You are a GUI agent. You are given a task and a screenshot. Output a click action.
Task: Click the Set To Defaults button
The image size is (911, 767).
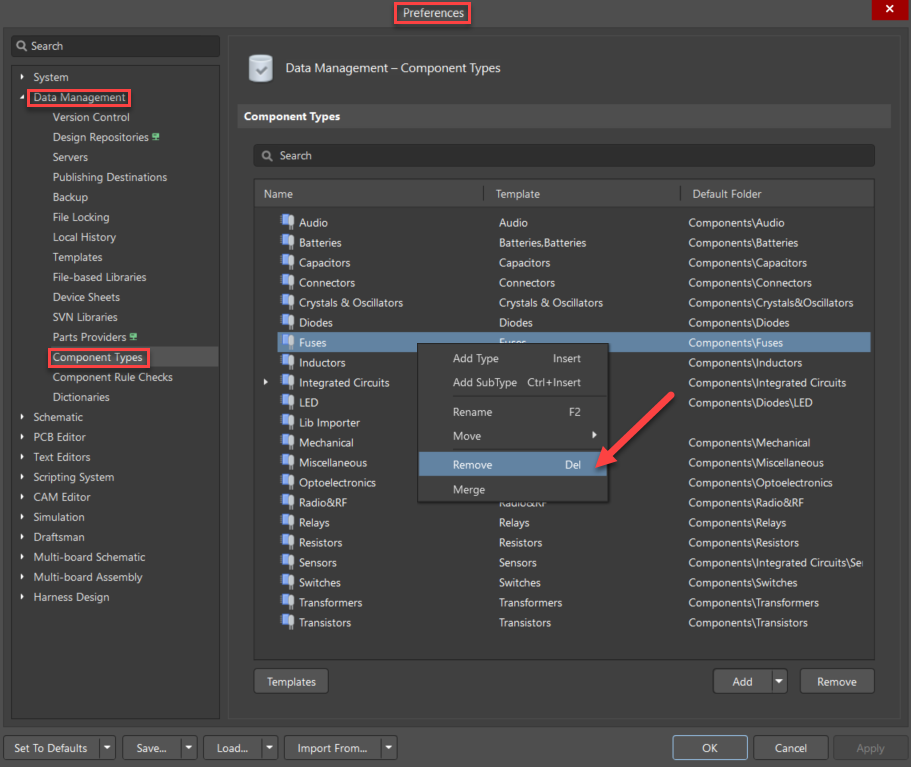point(51,748)
